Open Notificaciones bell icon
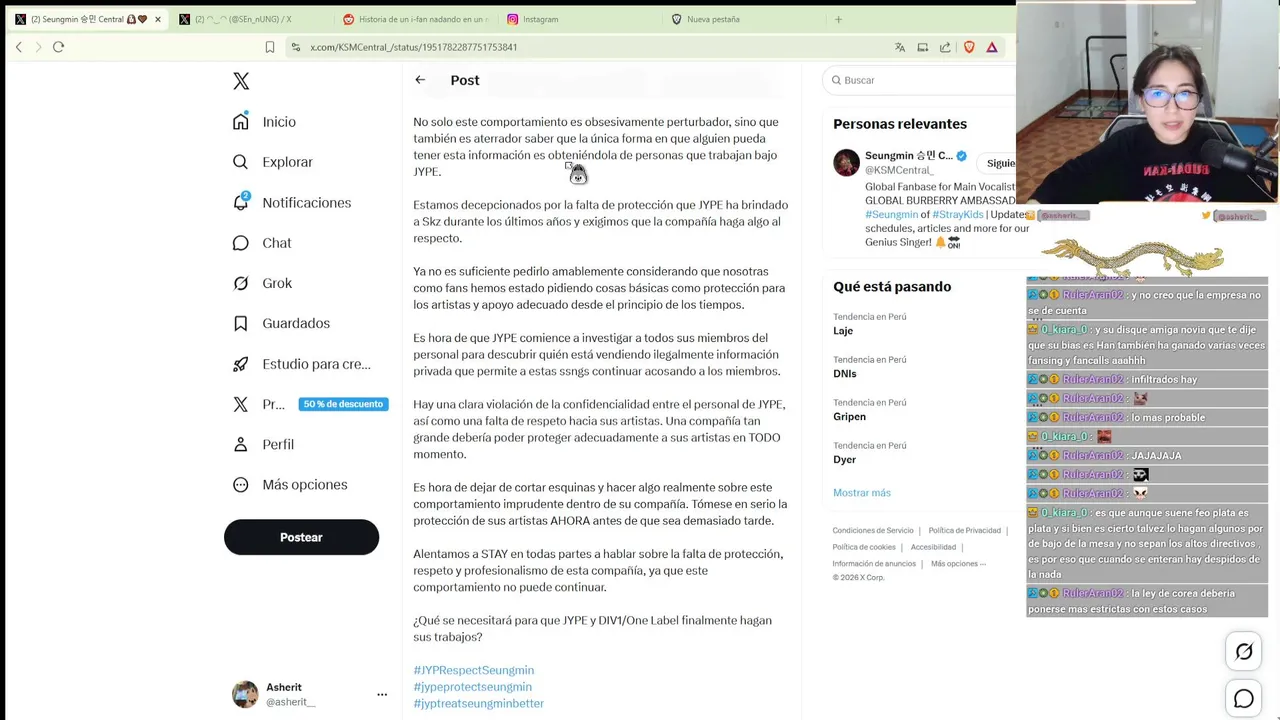The width and height of the screenshot is (1280, 720). click(x=241, y=202)
